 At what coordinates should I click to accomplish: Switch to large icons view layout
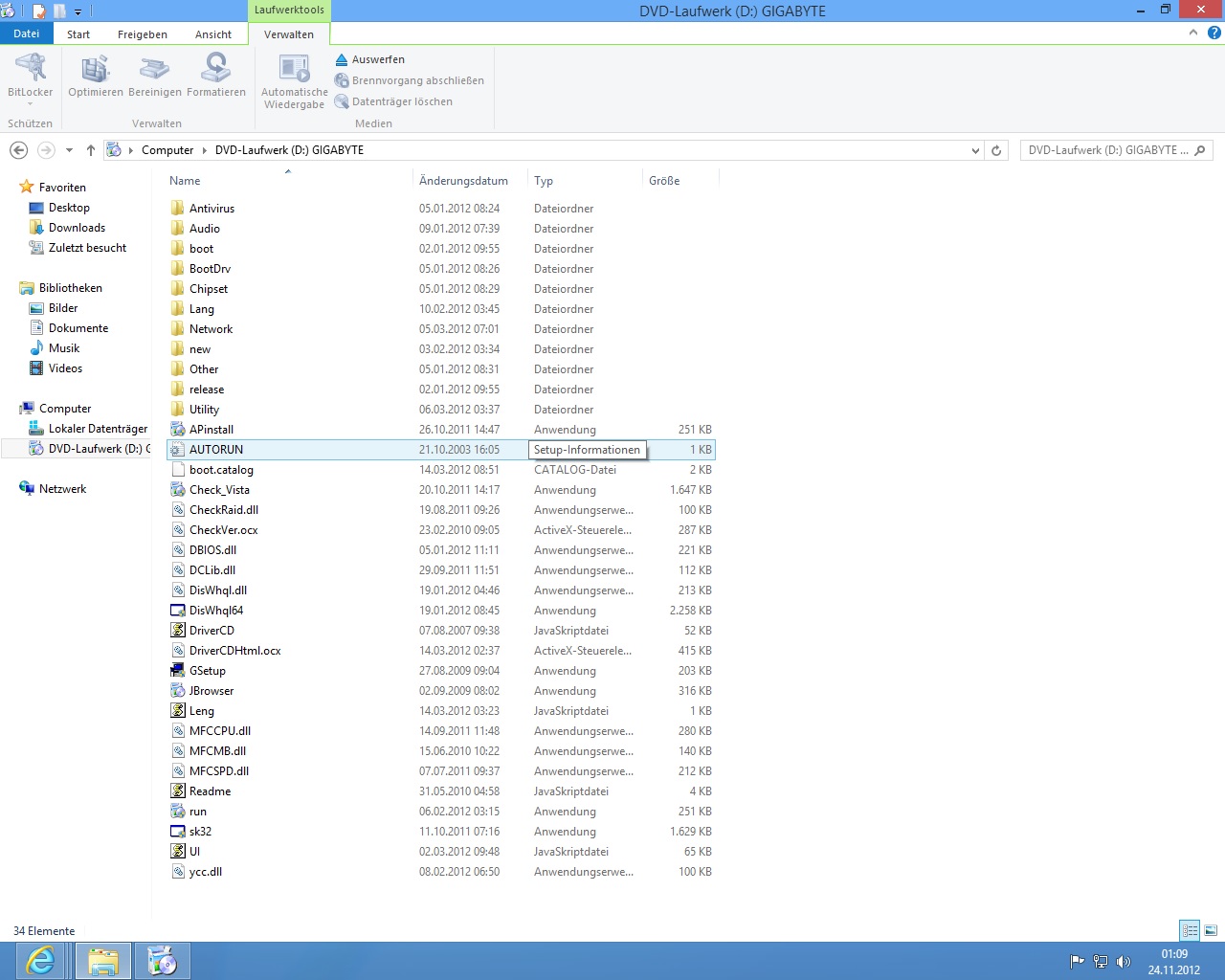tap(1211, 930)
